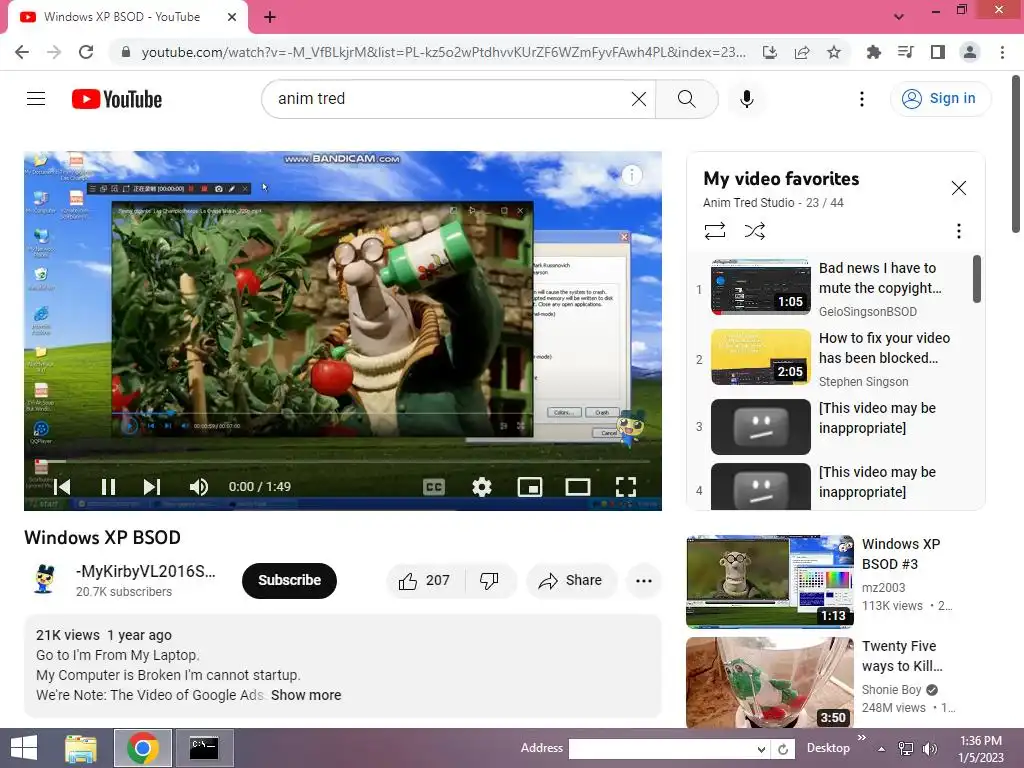This screenshot has height=768, width=1024.
Task: Open File Explorer from the taskbar
Action: (81, 748)
